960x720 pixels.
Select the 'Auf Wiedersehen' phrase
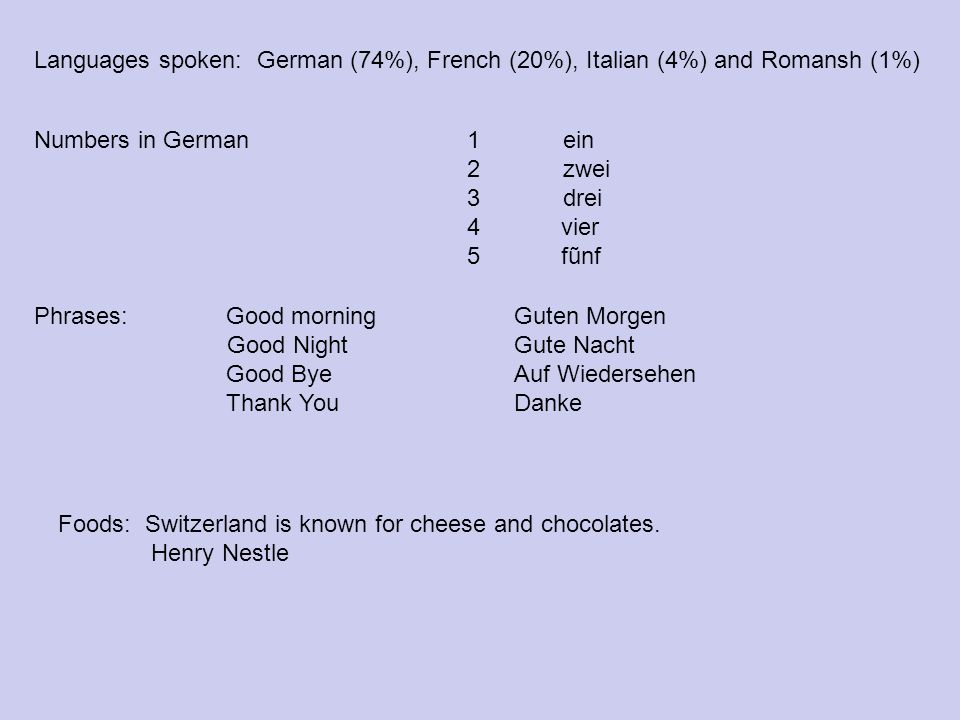pos(605,374)
